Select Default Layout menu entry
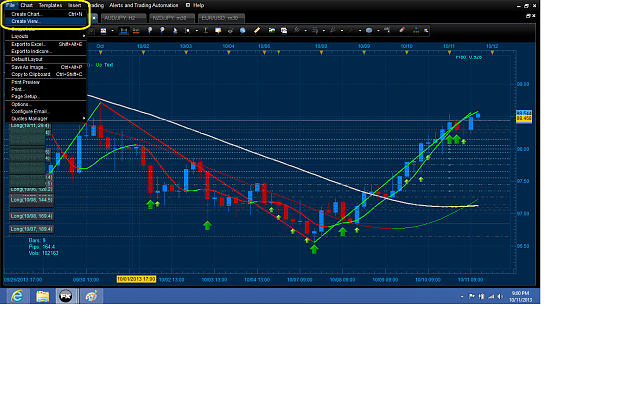The height and width of the screenshot is (414, 625). (x=45, y=59)
